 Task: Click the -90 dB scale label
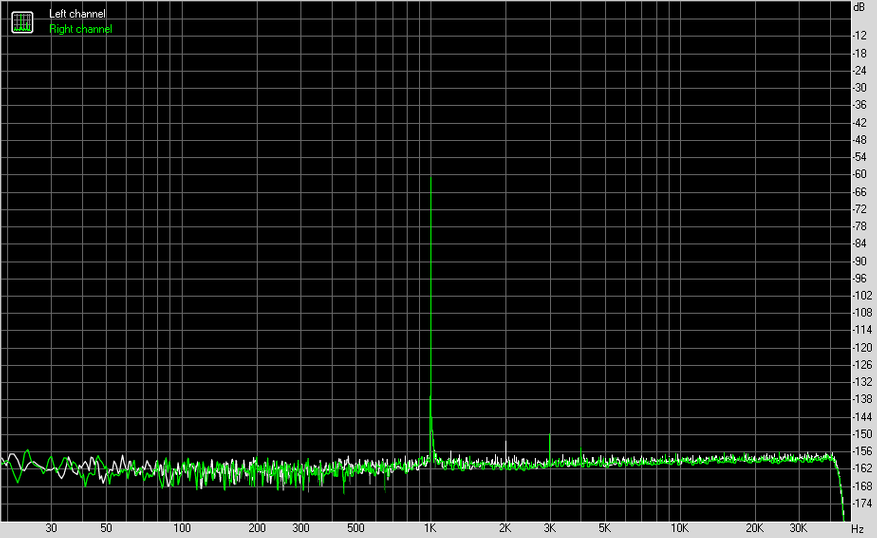point(860,261)
